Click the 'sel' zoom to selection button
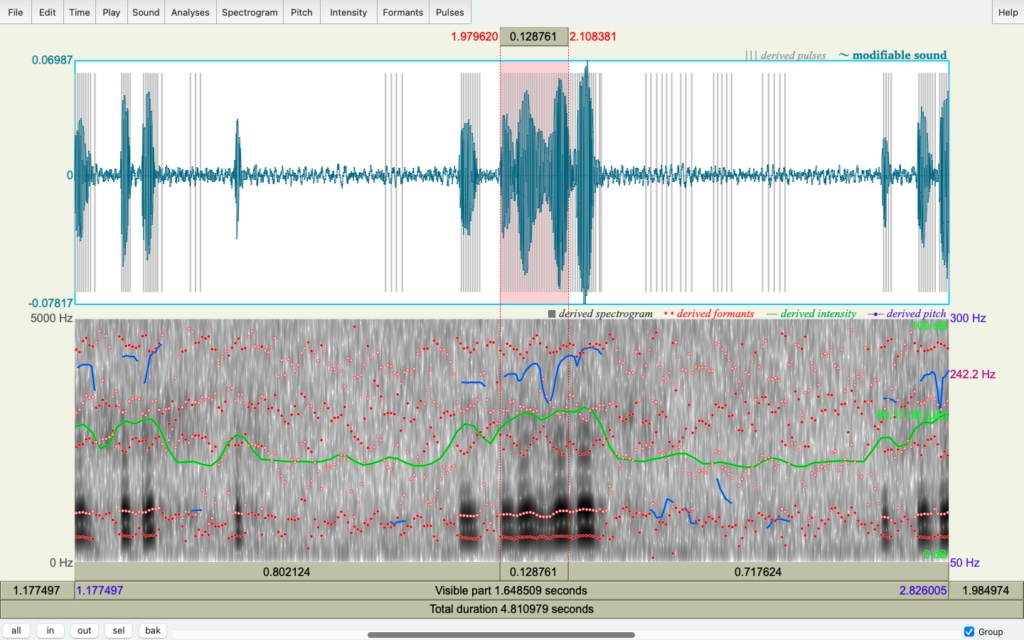Viewport: 1024px width, 640px height. (x=118, y=630)
